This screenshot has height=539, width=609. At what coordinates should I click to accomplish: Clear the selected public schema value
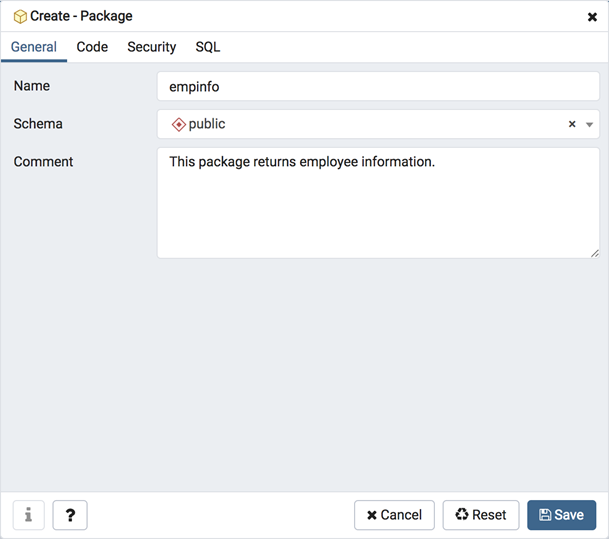[572, 124]
